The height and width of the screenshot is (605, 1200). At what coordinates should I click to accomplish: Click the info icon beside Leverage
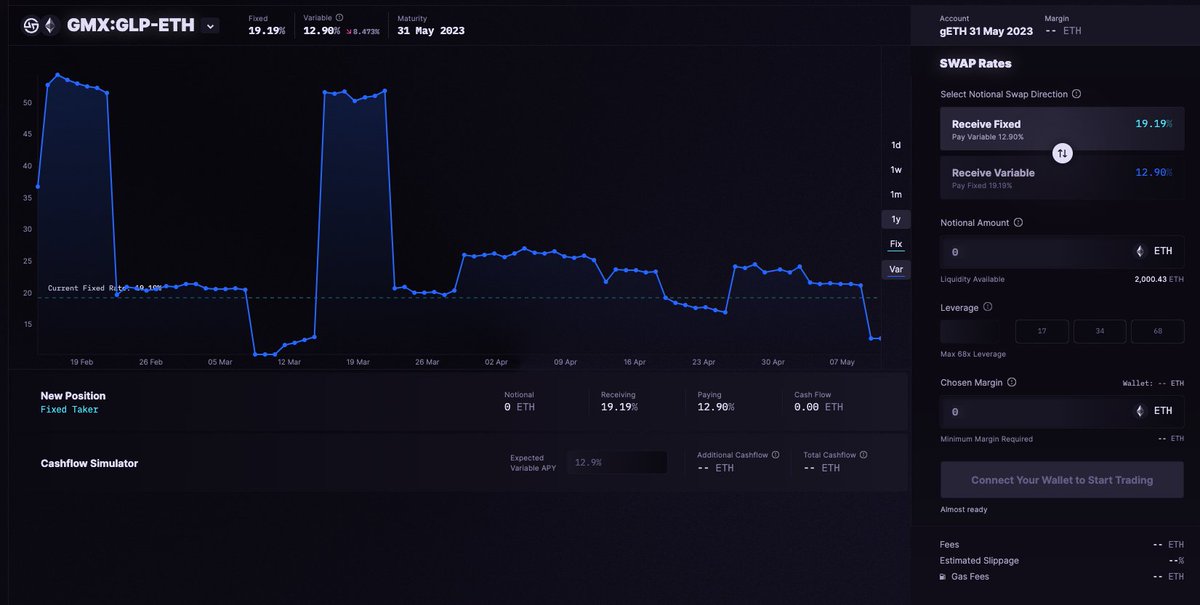(x=988, y=308)
